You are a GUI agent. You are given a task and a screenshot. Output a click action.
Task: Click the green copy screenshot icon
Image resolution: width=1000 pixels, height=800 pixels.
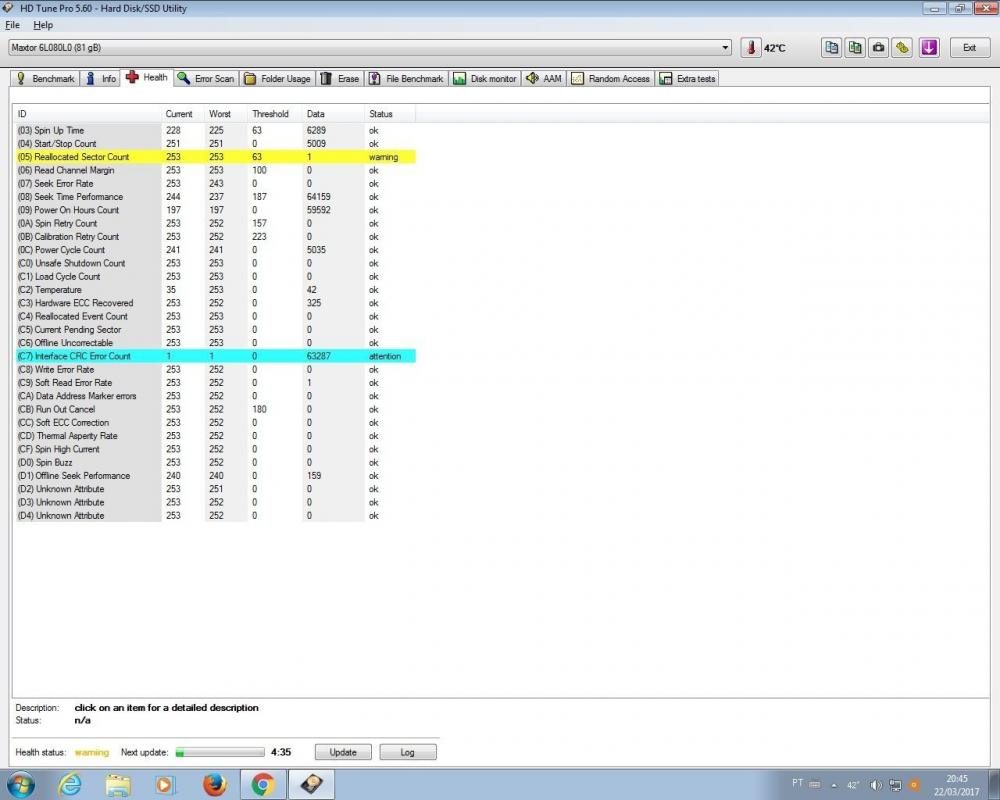click(855, 47)
